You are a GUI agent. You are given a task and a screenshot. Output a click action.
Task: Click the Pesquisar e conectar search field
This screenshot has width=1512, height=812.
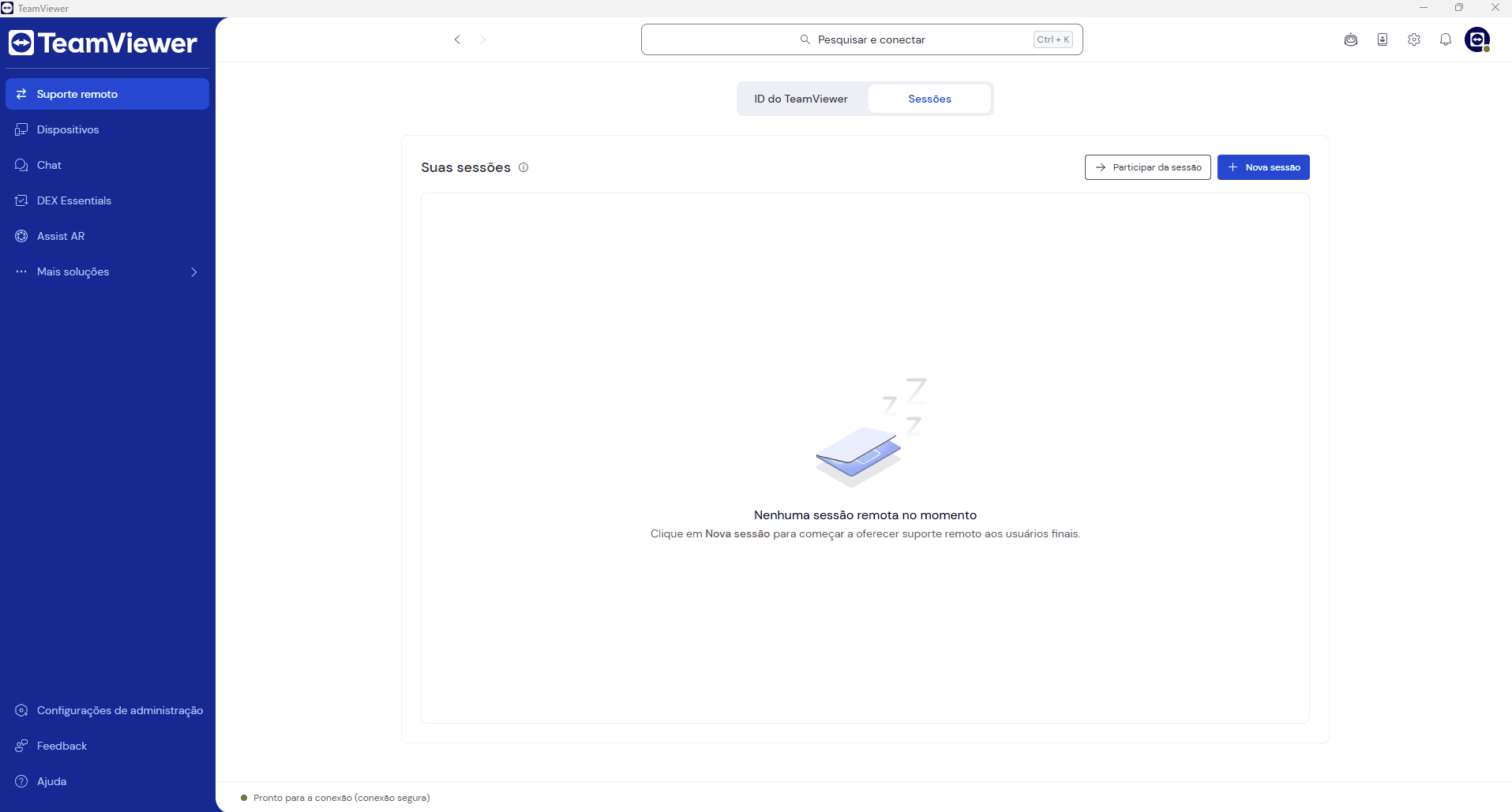(x=861, y=39)
